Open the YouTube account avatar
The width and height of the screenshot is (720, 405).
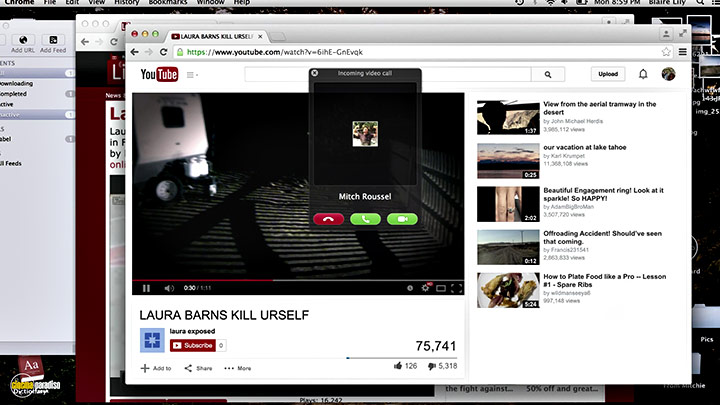point(669,74)
